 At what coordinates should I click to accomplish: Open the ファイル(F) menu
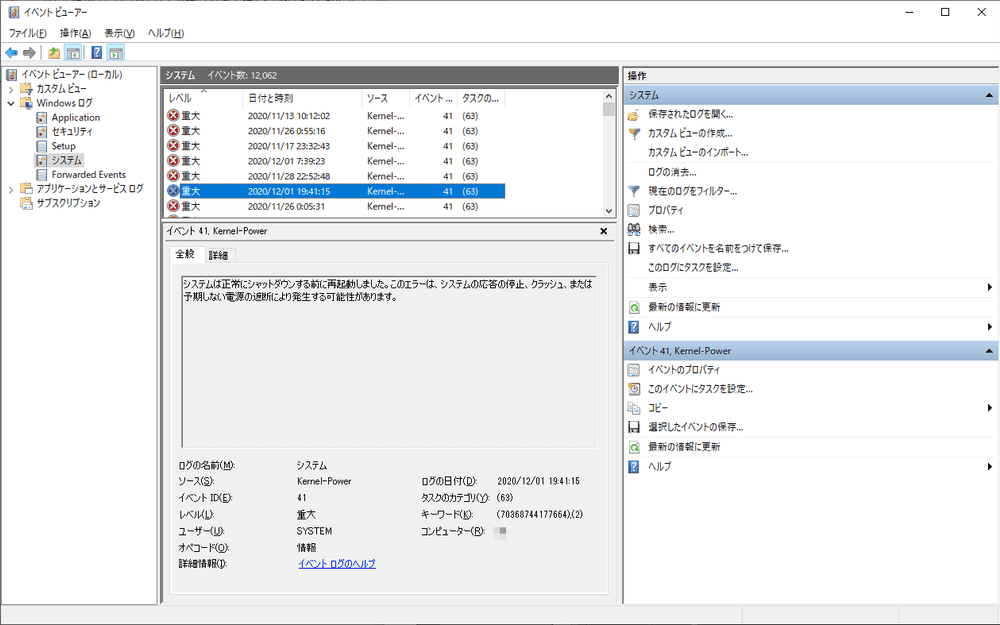click(27, 33)
